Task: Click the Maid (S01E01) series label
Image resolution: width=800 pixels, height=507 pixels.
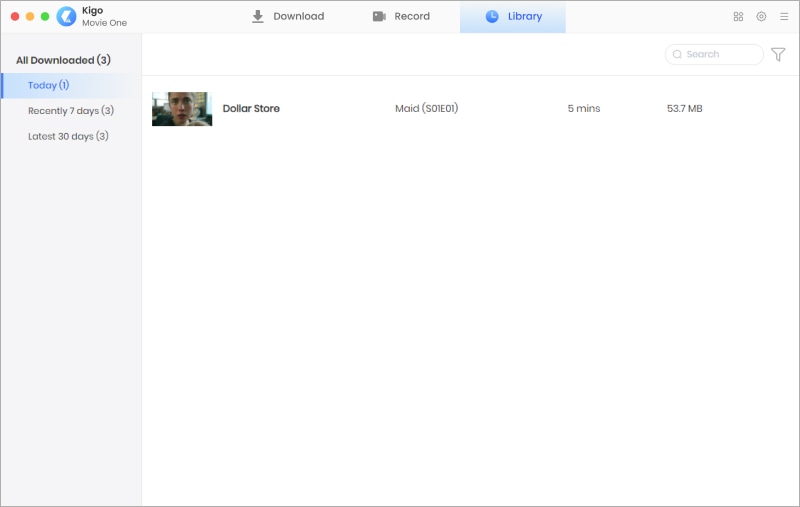Action: (427, 108)
